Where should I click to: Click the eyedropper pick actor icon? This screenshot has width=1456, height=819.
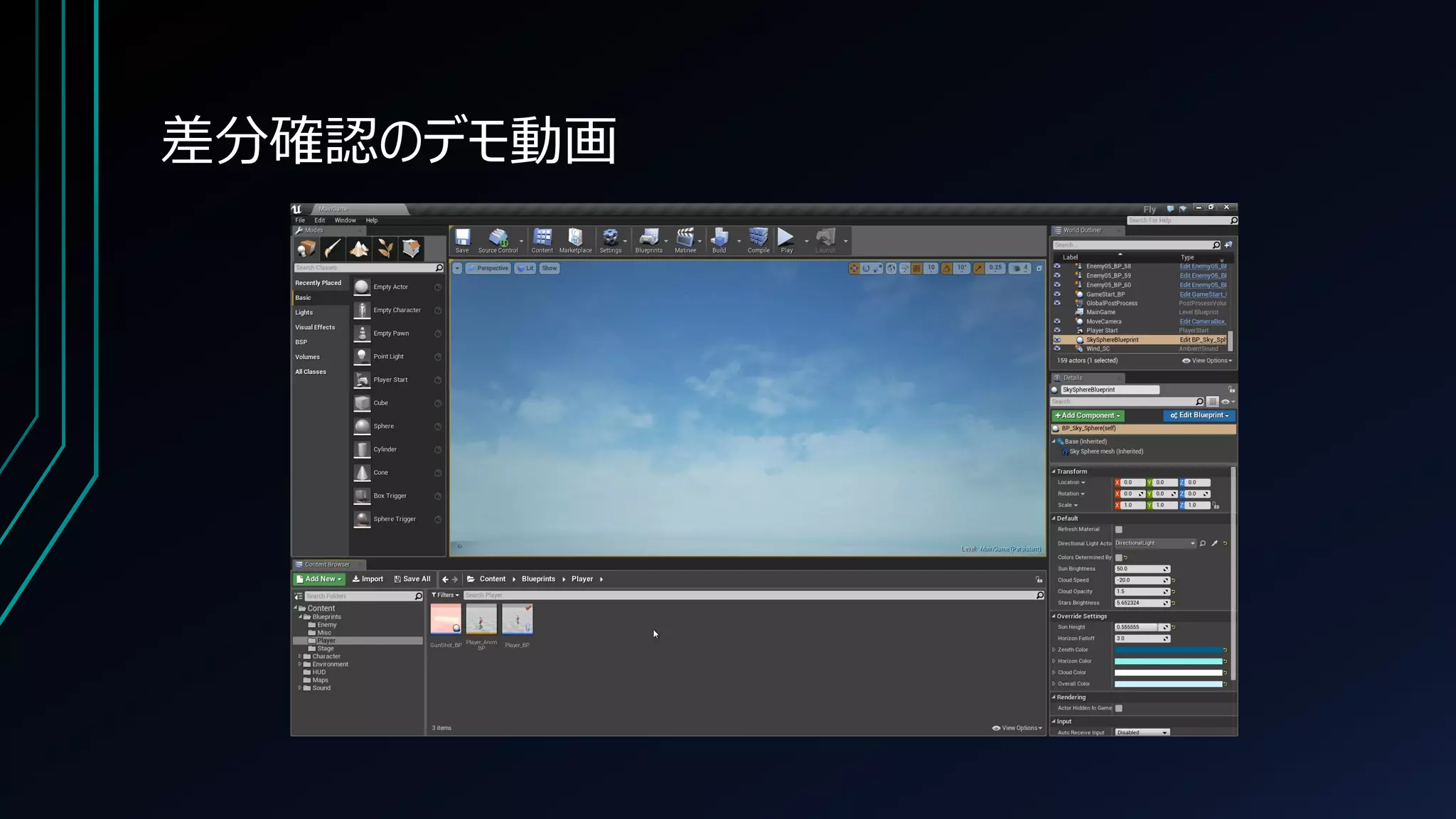click(x=1215, y=543)
